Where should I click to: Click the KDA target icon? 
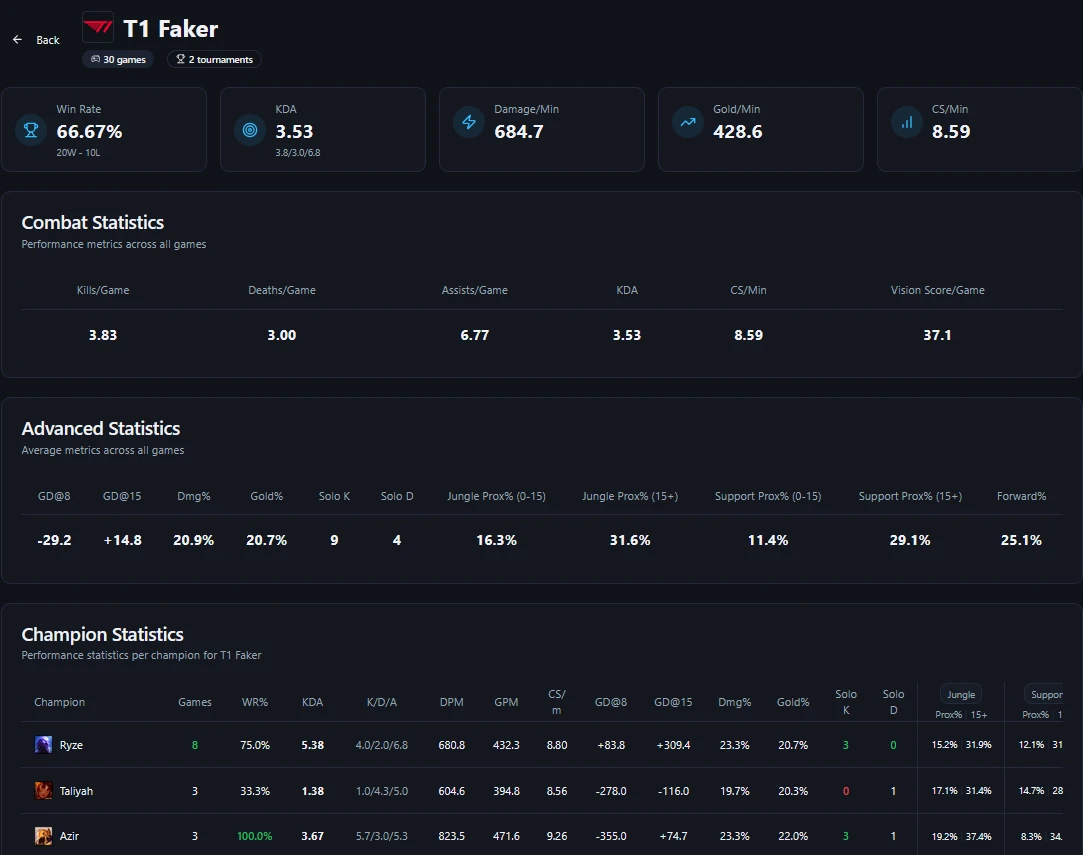point(250,129)
